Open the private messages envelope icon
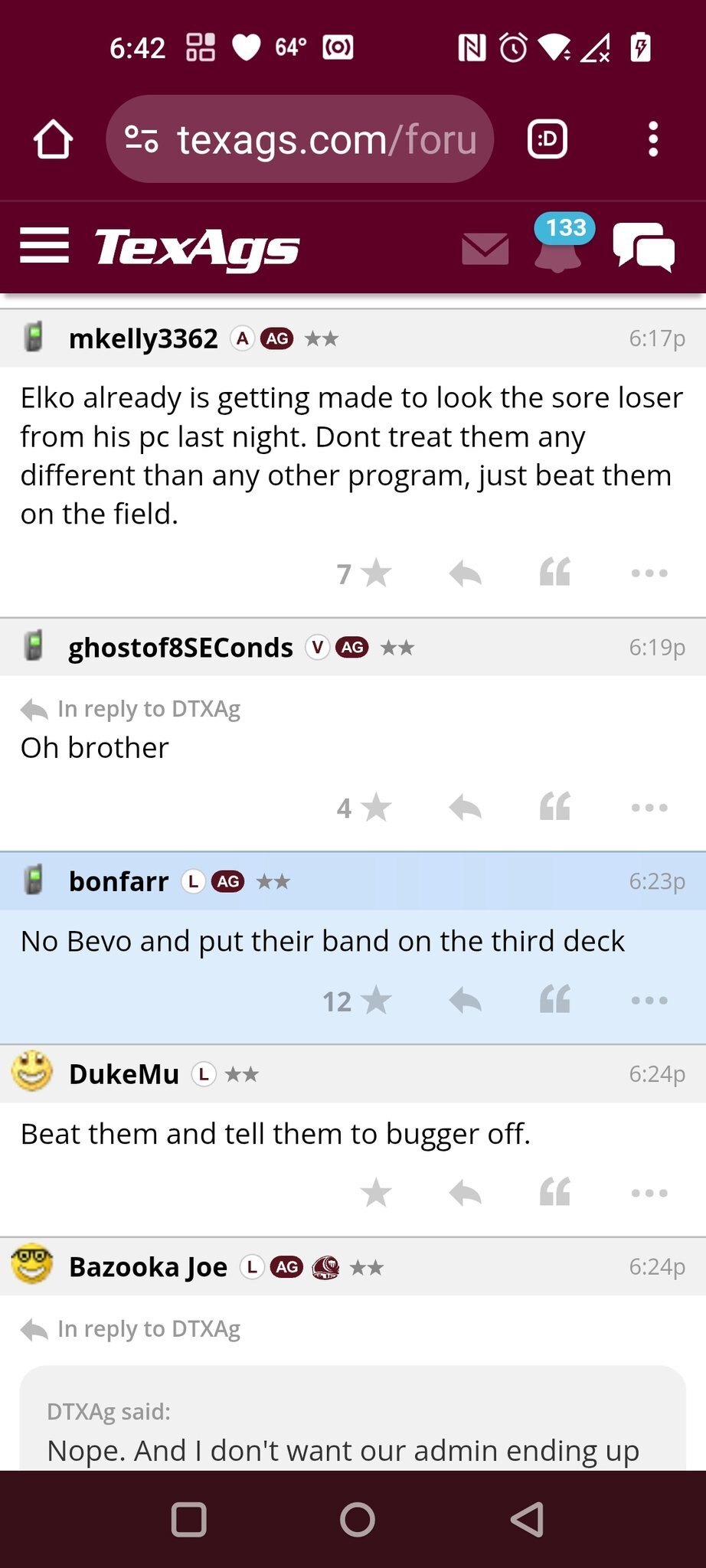706x1568 pixels. click(485, 249)
